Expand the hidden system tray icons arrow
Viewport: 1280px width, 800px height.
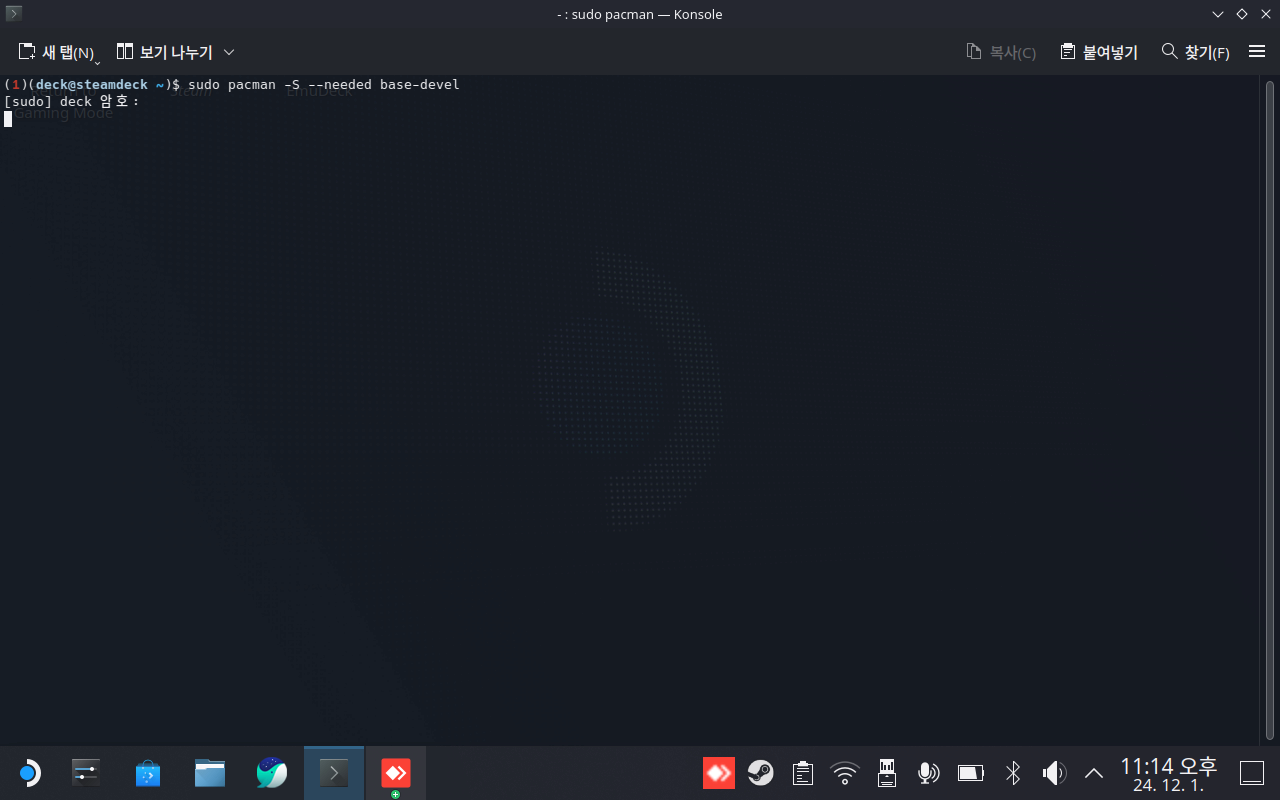click(x=1094, y=773)
